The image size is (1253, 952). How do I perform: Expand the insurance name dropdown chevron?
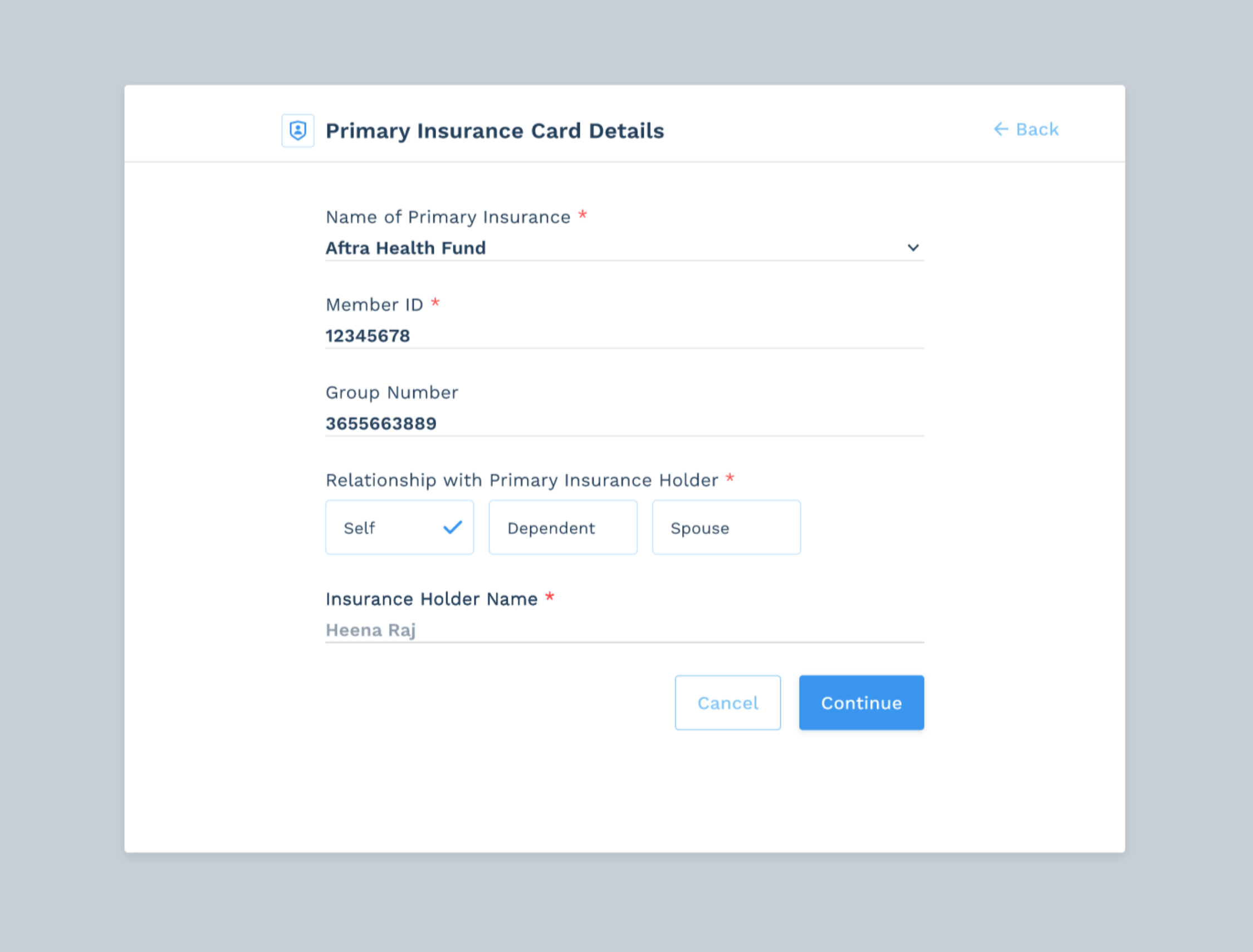[912, 248]
